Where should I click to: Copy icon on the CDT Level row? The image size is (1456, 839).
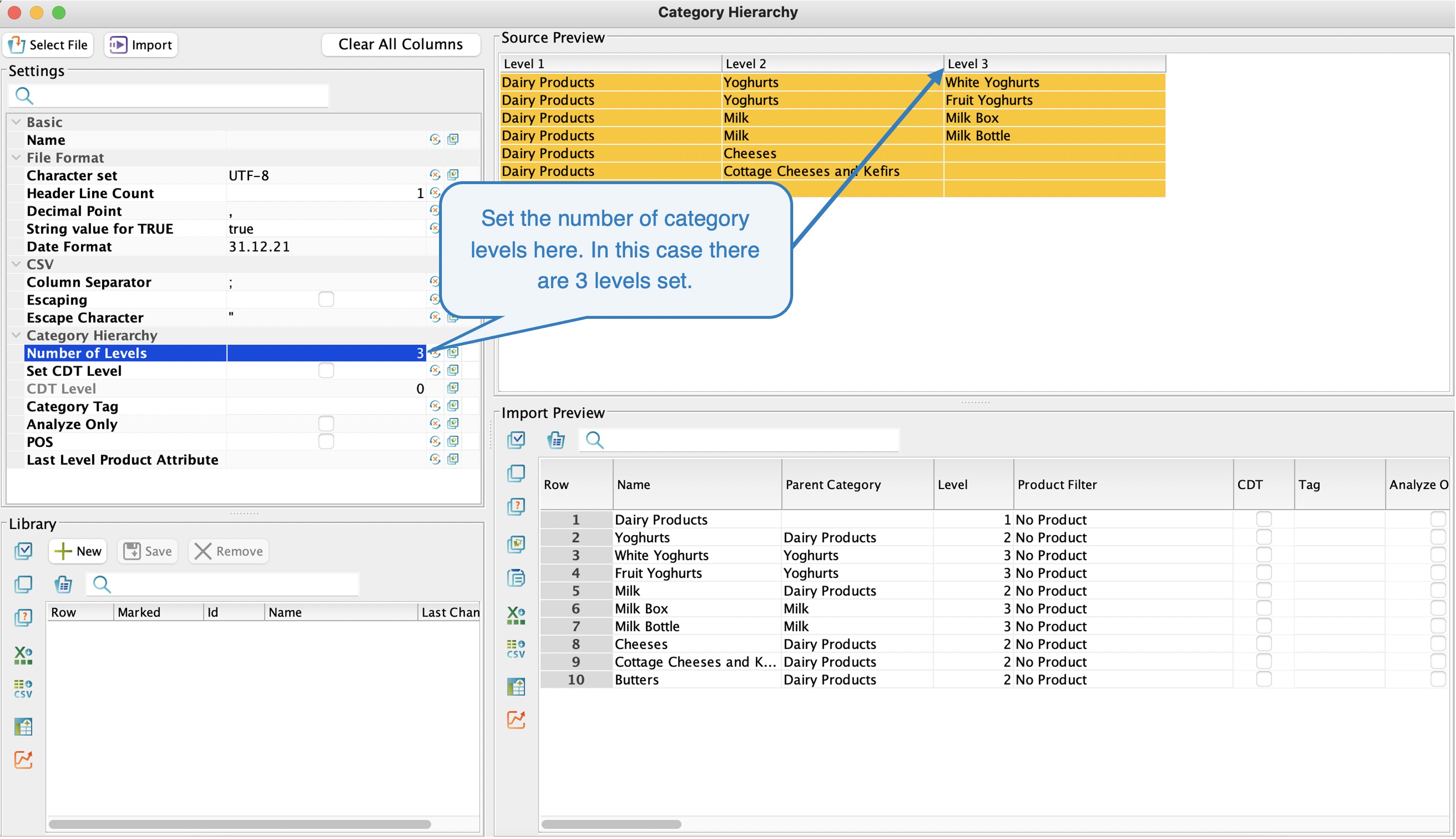click(453, 388)
